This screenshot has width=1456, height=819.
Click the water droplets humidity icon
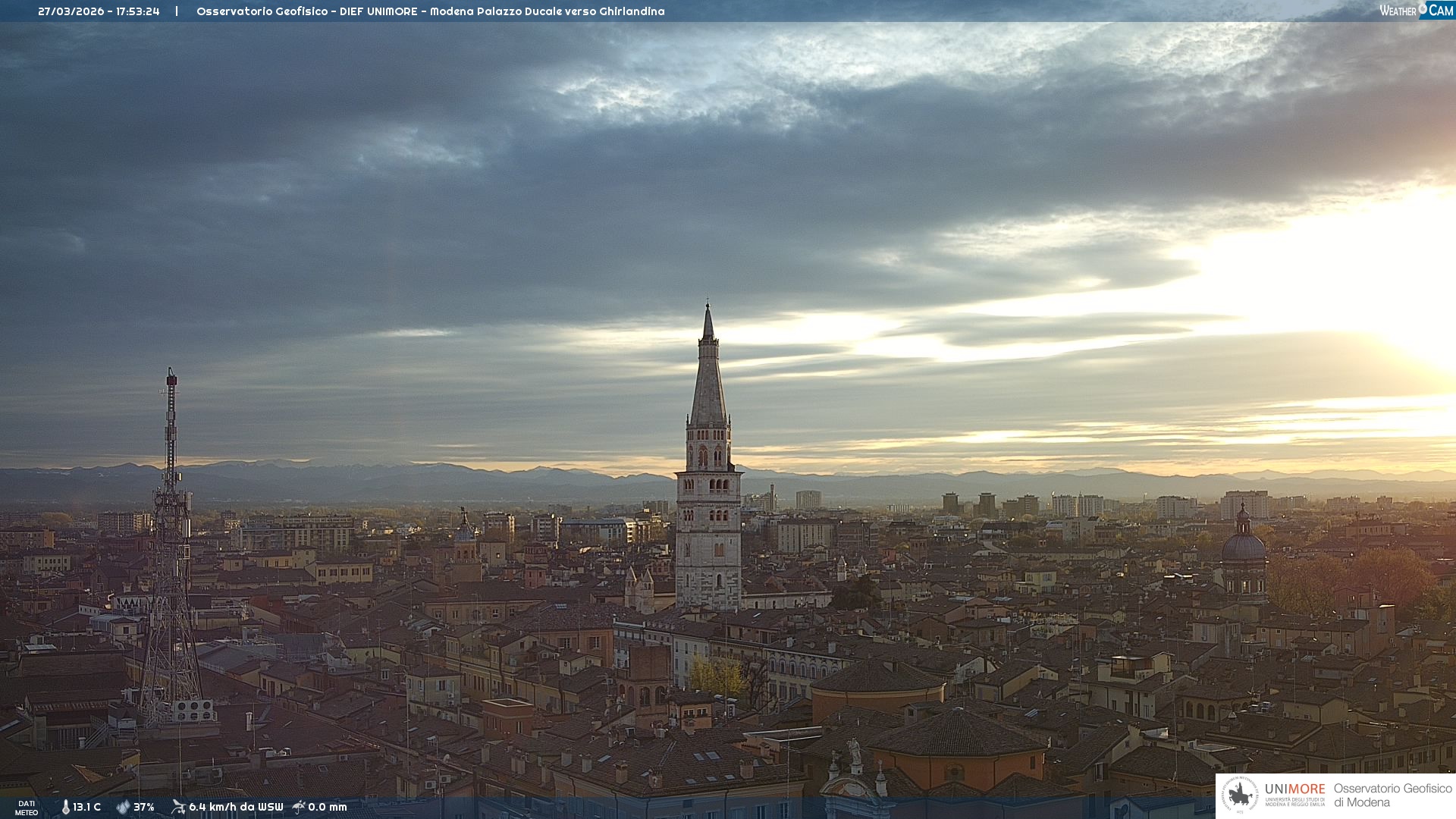pos(123,807)
